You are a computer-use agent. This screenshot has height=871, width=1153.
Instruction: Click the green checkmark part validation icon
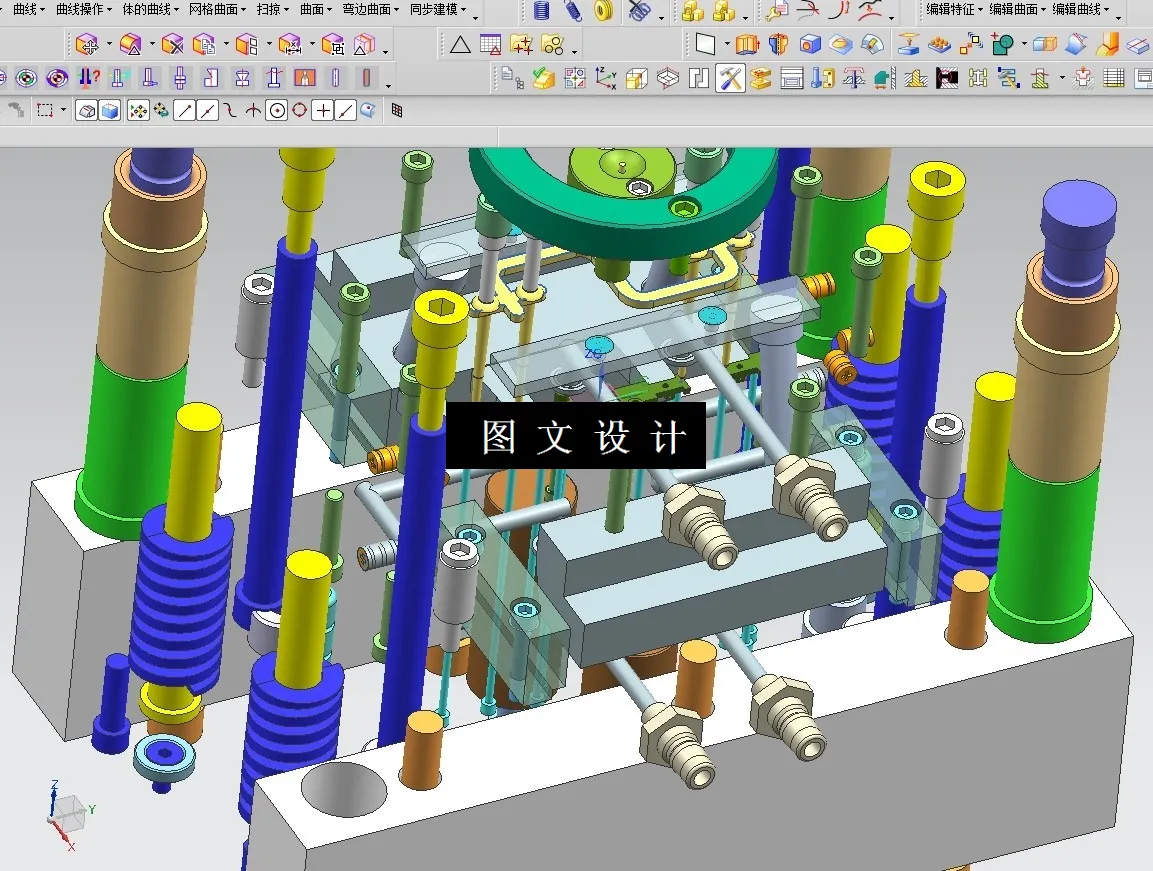[543, 78]
